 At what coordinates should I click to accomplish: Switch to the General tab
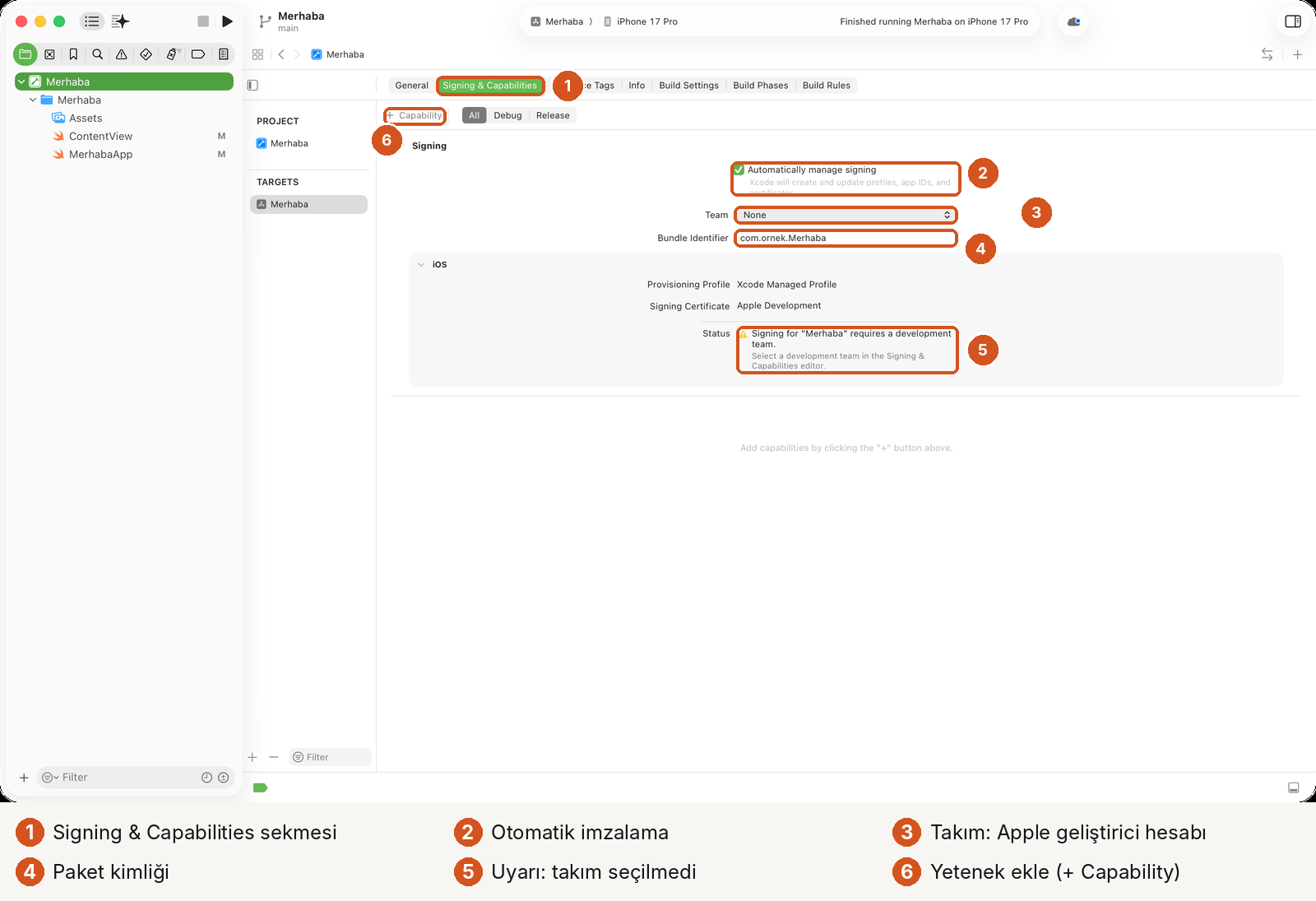(411, 86)
